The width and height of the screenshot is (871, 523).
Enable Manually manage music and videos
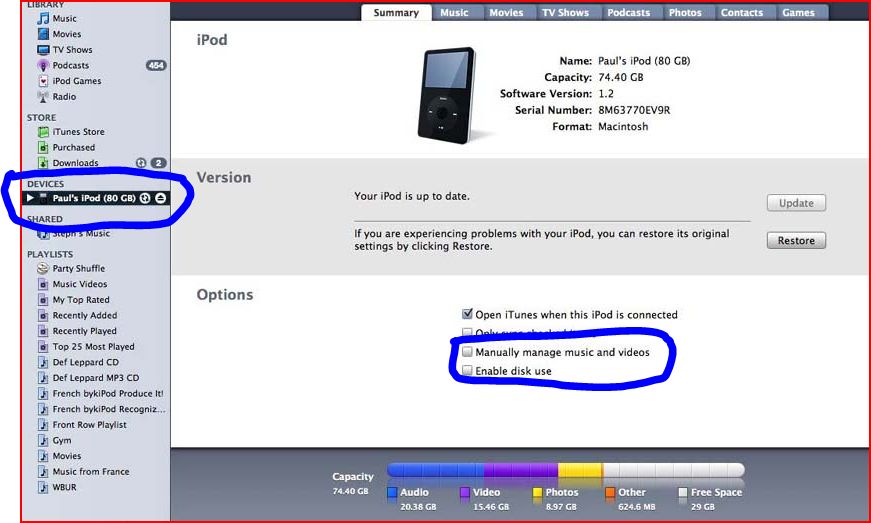tap(467, 352)
